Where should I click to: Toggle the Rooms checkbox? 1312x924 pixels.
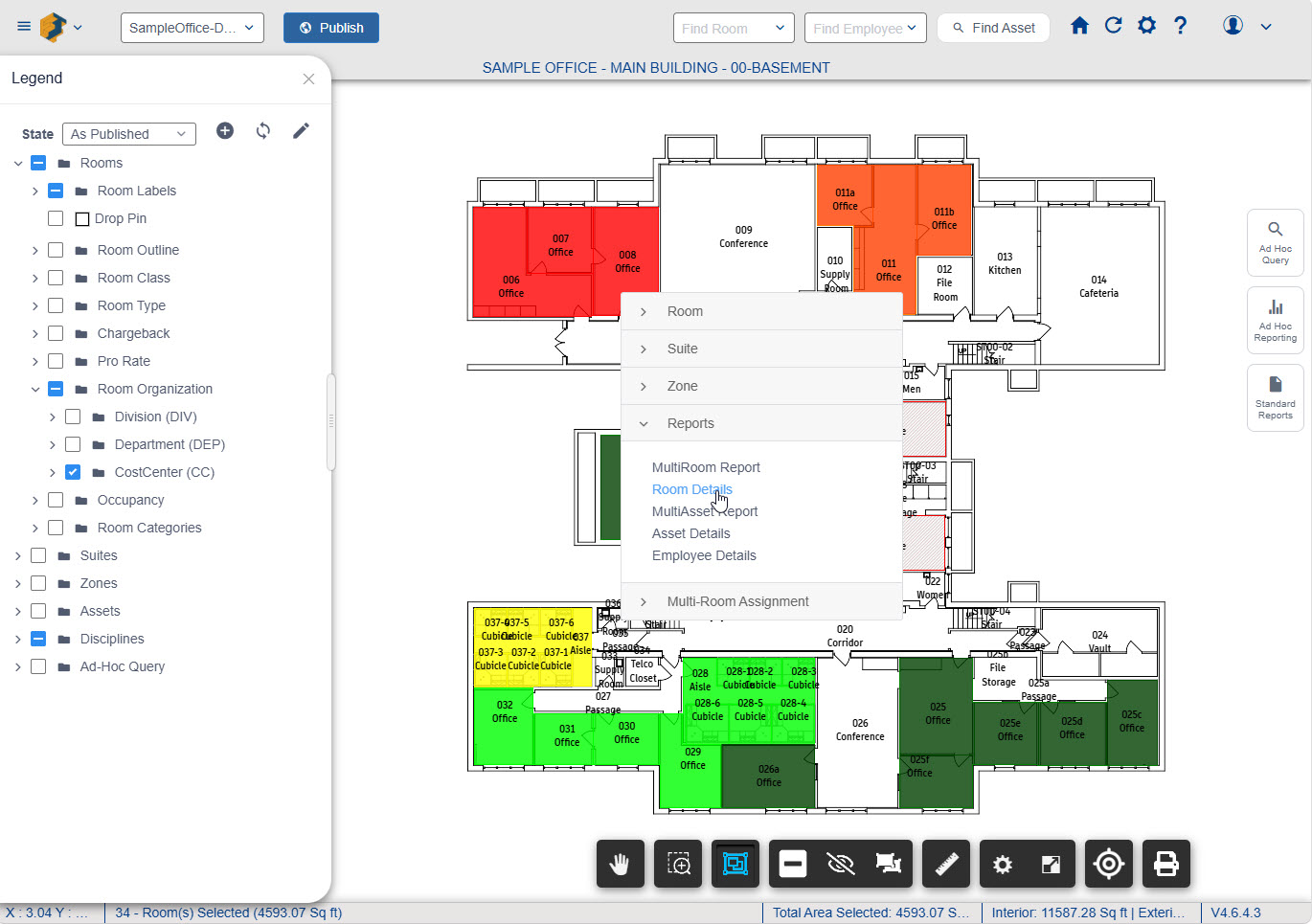(x=38, y=163)
